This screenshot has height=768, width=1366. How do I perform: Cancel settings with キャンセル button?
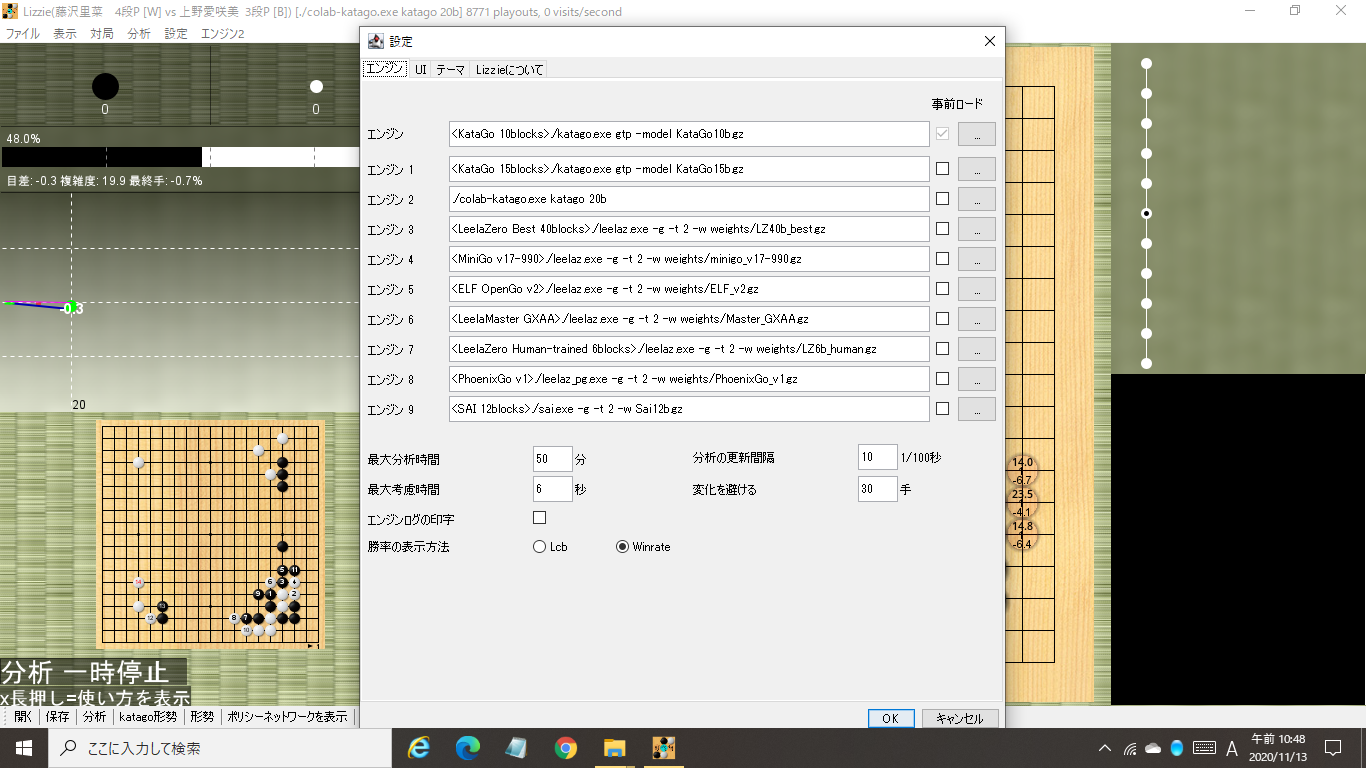(x=960, y=719)
